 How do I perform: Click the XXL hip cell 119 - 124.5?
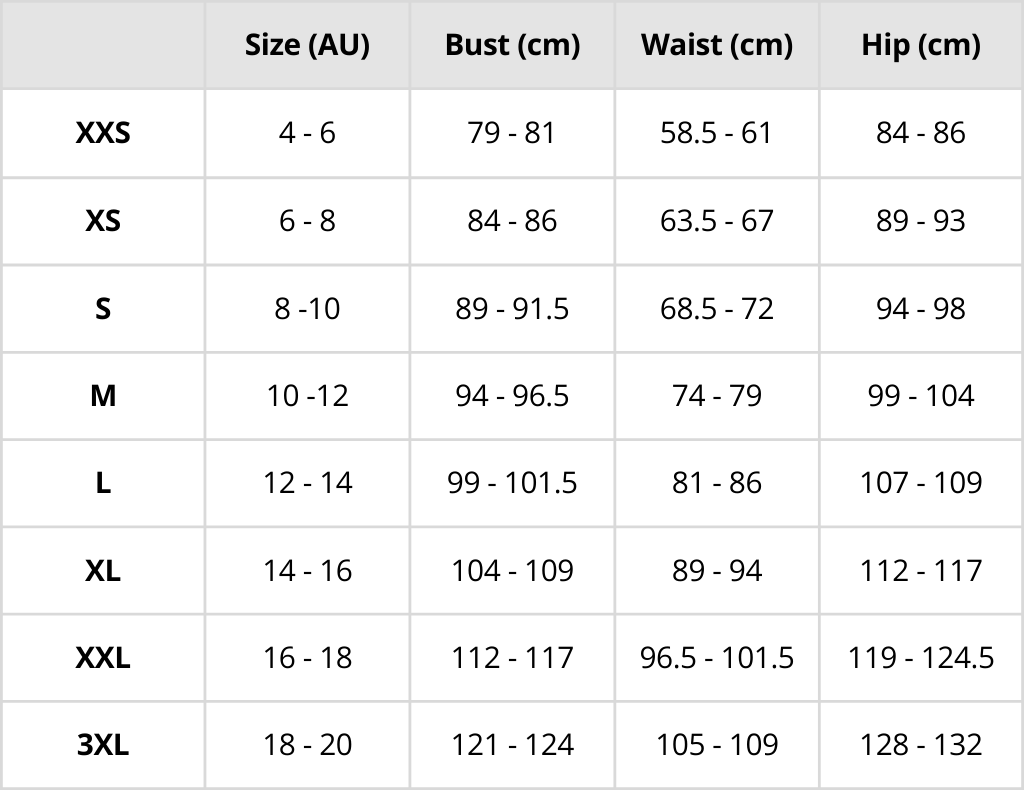click(x=921, y=658)
